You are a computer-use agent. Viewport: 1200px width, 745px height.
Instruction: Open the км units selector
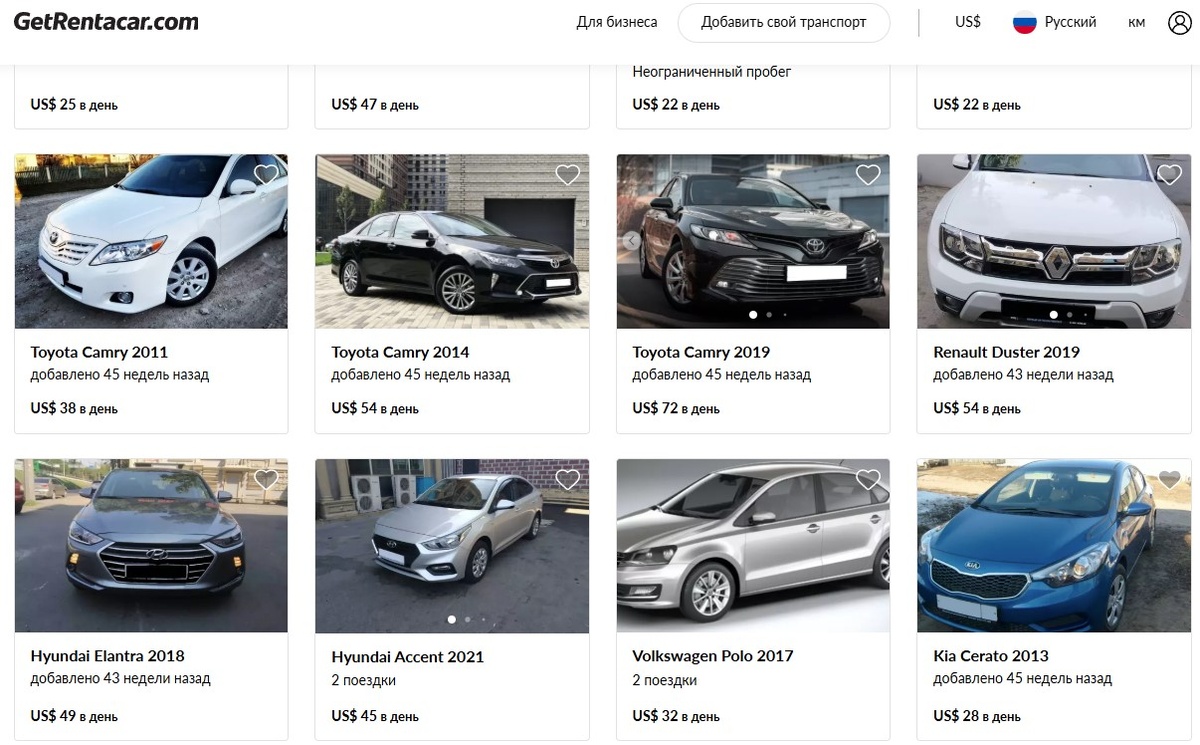click(1135, 21)
